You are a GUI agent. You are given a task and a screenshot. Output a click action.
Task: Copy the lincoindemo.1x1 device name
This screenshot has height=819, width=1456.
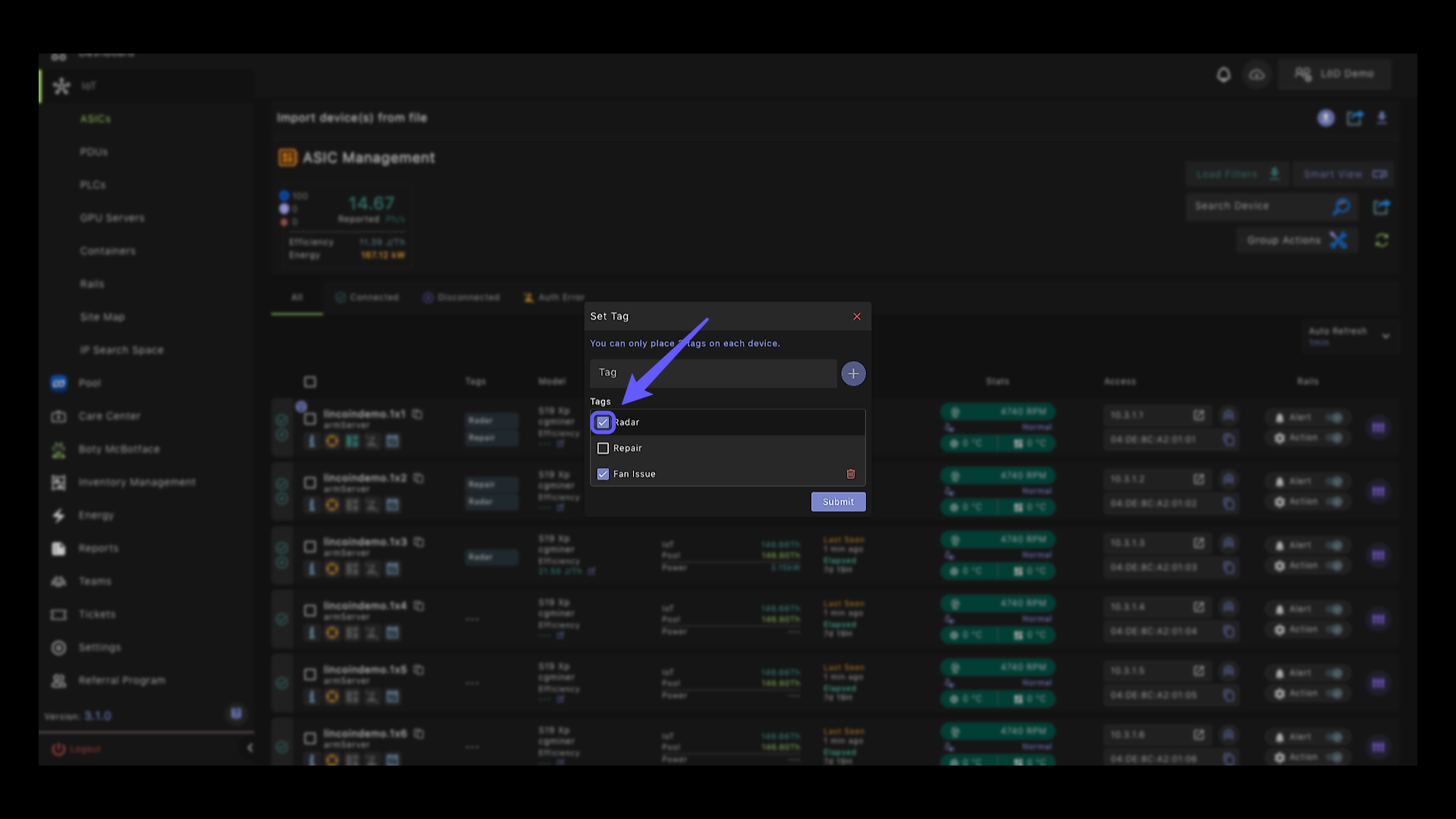(417, 414)
